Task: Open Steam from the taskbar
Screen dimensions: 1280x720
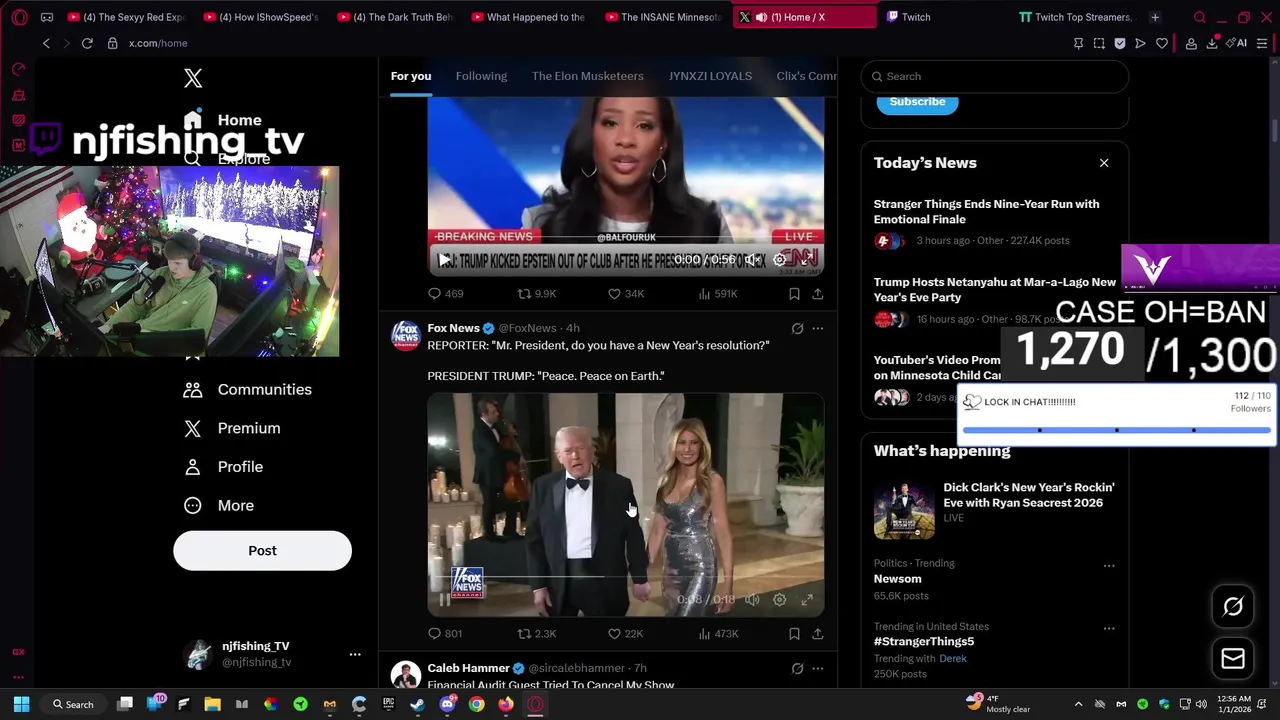Action: point(418,704)
